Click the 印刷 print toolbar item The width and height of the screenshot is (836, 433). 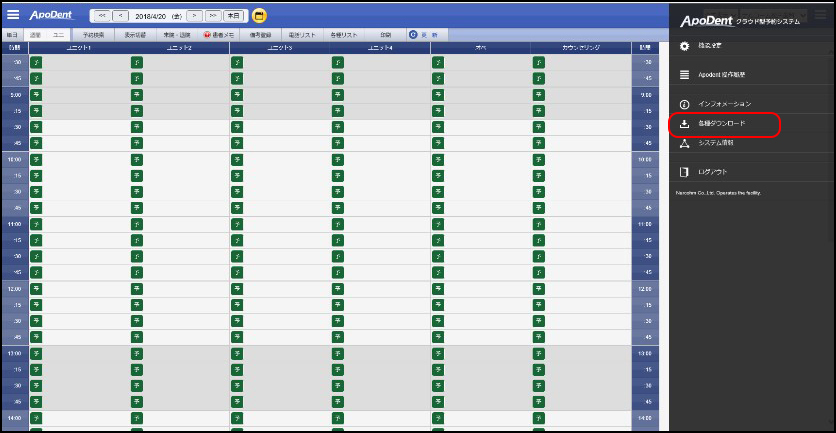[385, 34]
